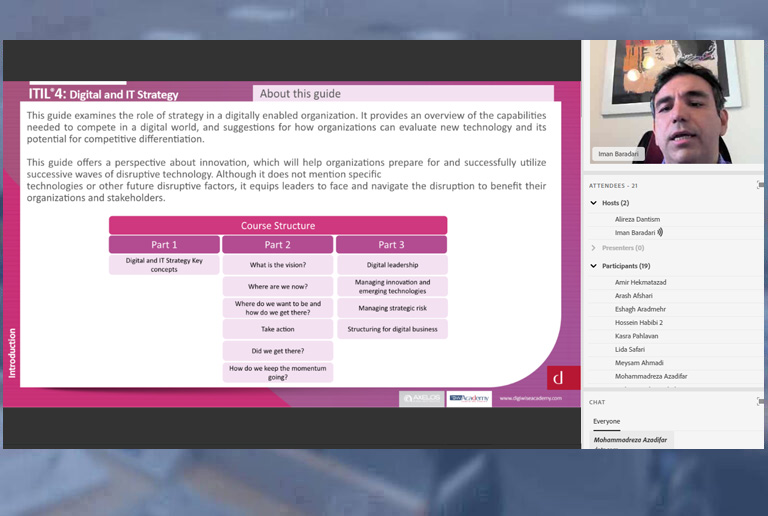Select attendee Alireza Dantism

tap(637, 219)
